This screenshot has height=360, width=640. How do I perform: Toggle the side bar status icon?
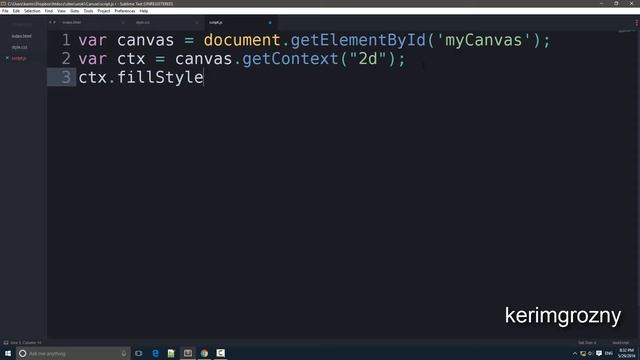point(6,342)
